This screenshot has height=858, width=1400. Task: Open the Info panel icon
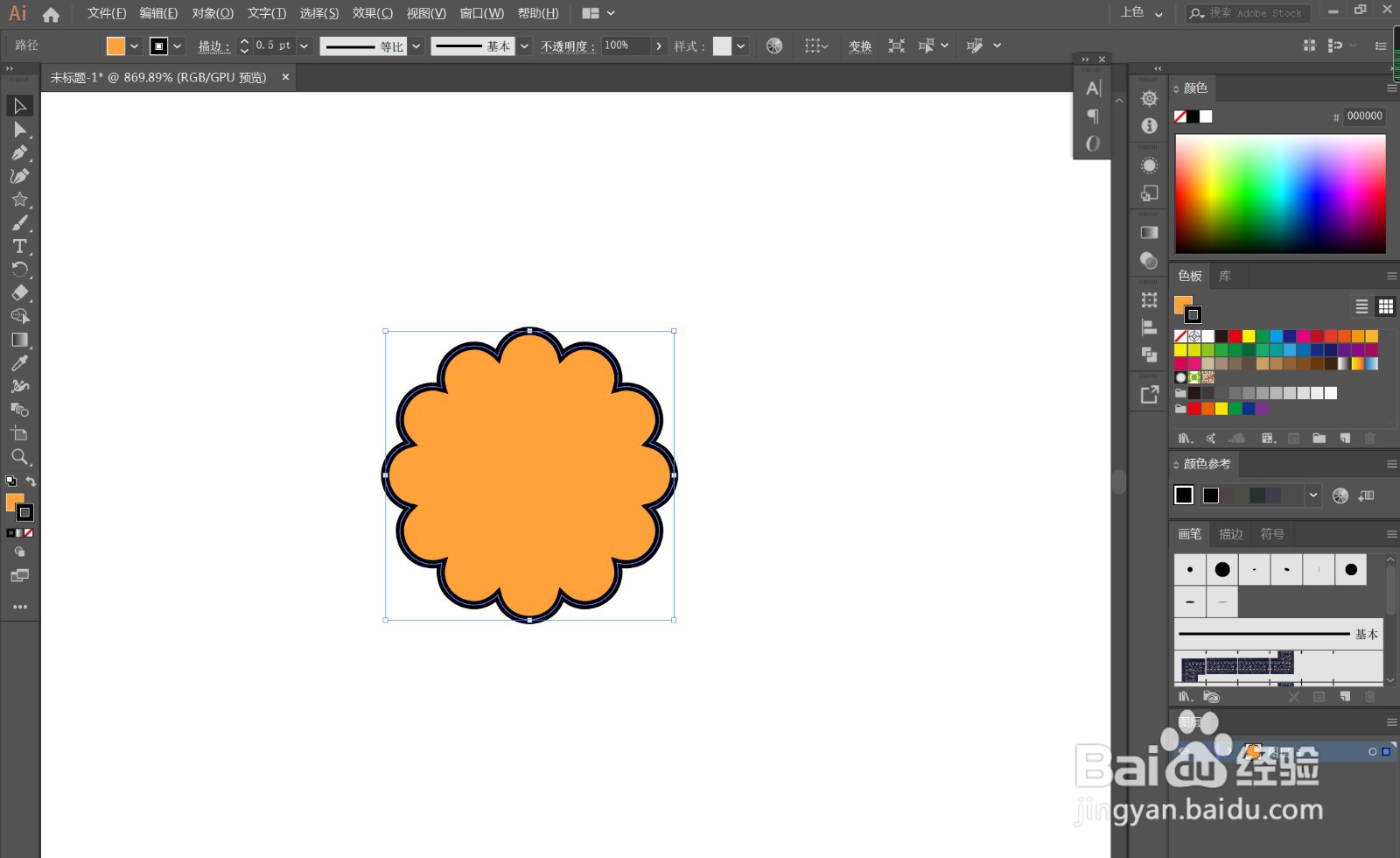1150,126
